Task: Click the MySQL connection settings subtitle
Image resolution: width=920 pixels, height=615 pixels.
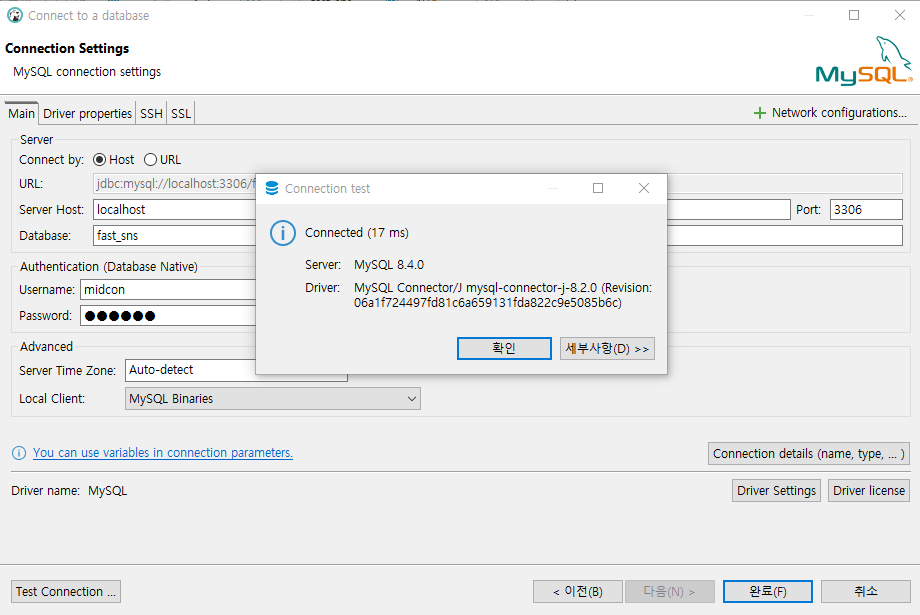Action: 87,72
